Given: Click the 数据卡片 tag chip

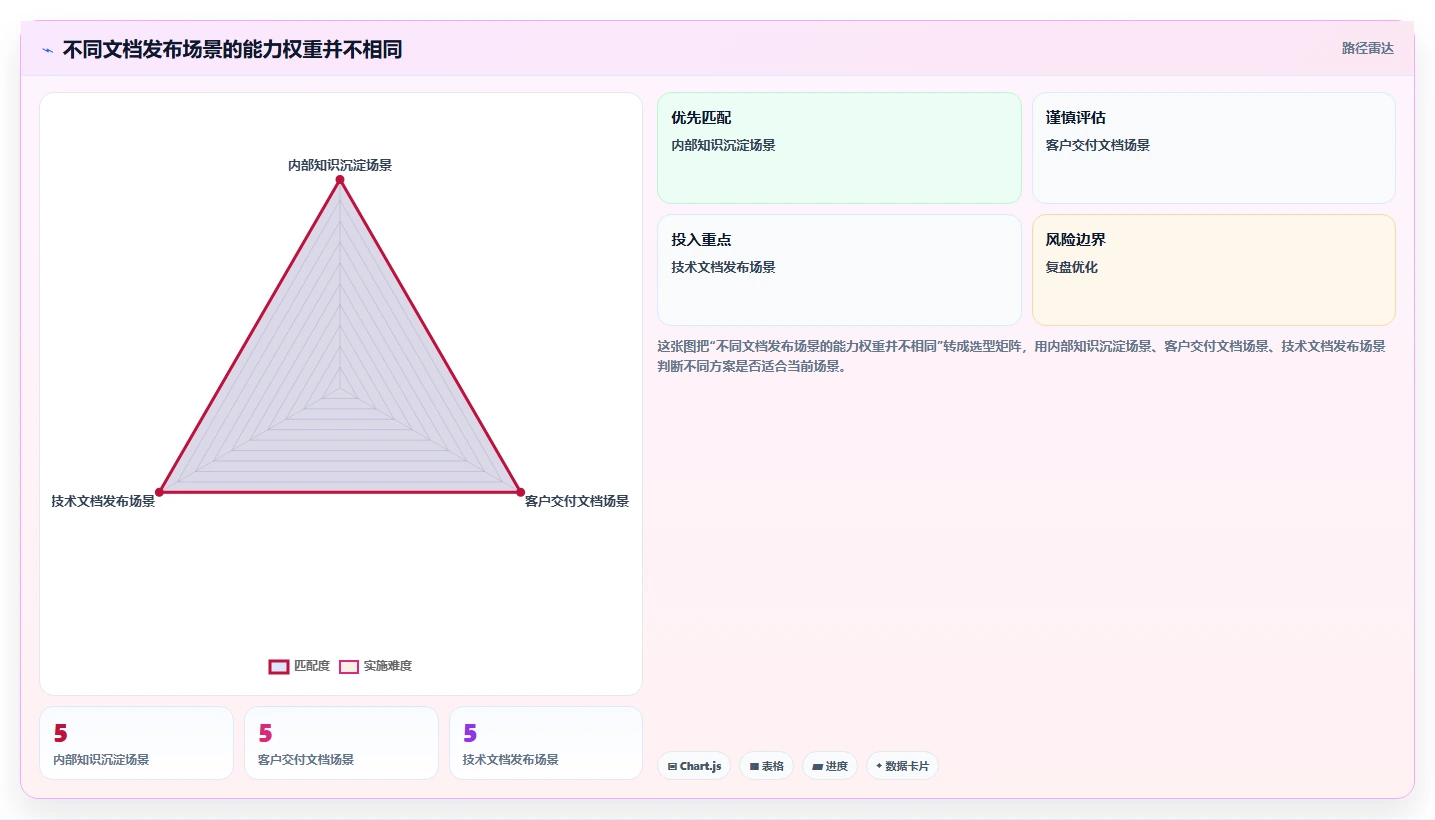Looking at the screenshot, I should pyautogui.click(x=902, y=766).
